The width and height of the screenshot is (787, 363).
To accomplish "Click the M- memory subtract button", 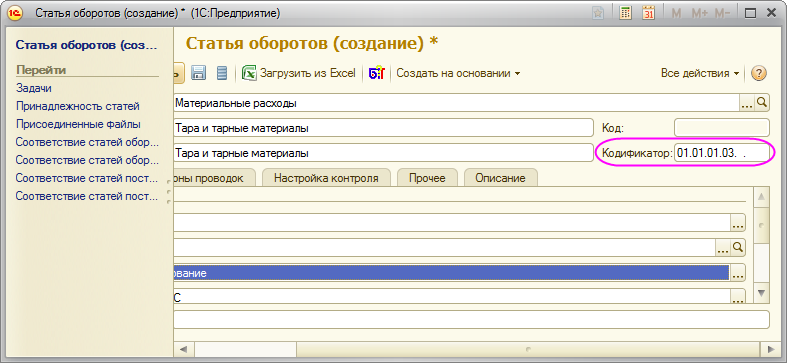I will click(722, 14).
